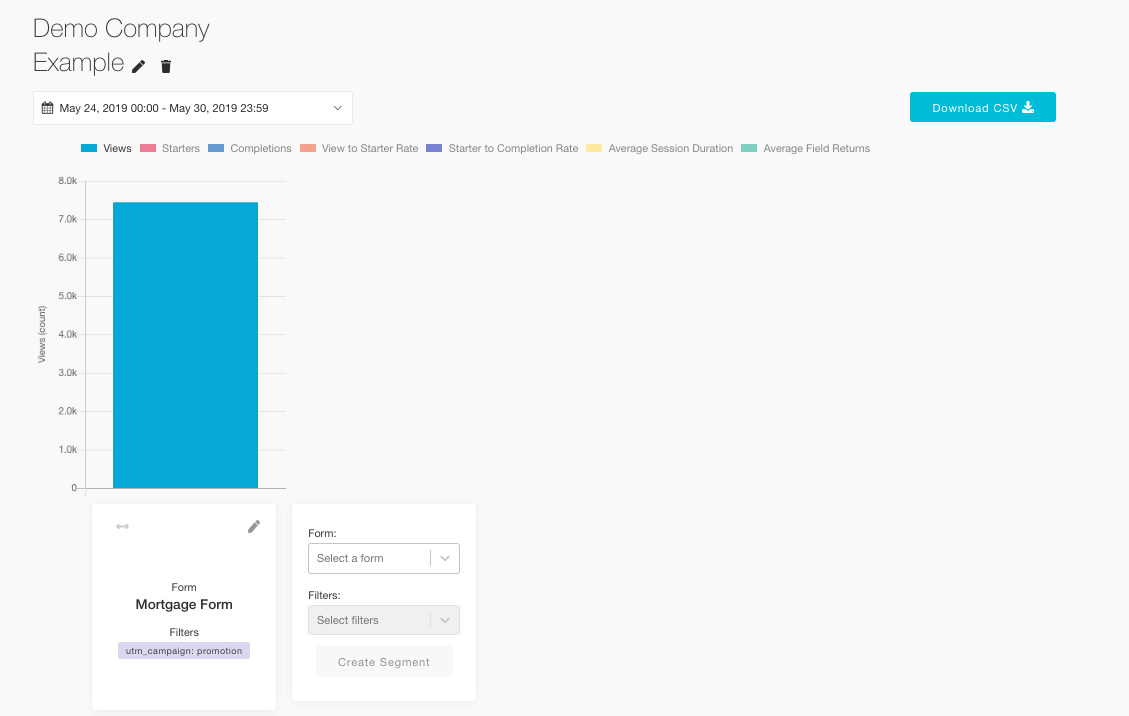Toggle the Completions legend series
The width and height of the screenshot is (1129, 716).
coord(250,148)
